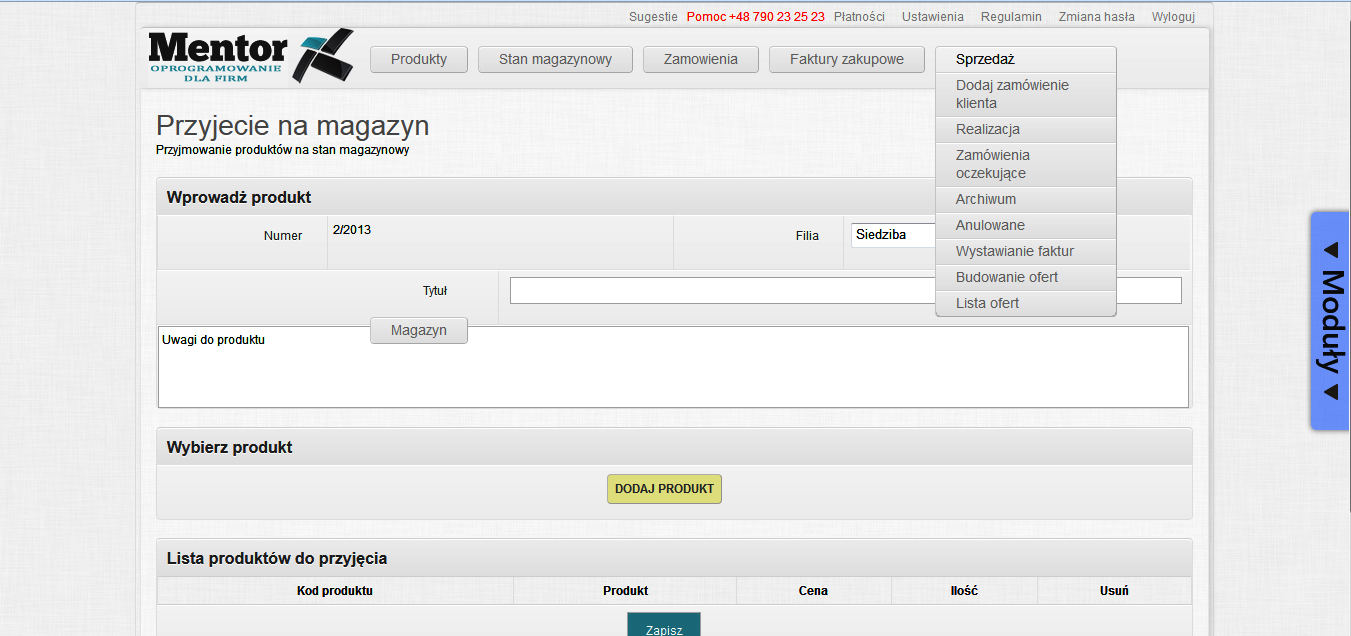Expand the Moduły side panel

(x=1330, y=320)
